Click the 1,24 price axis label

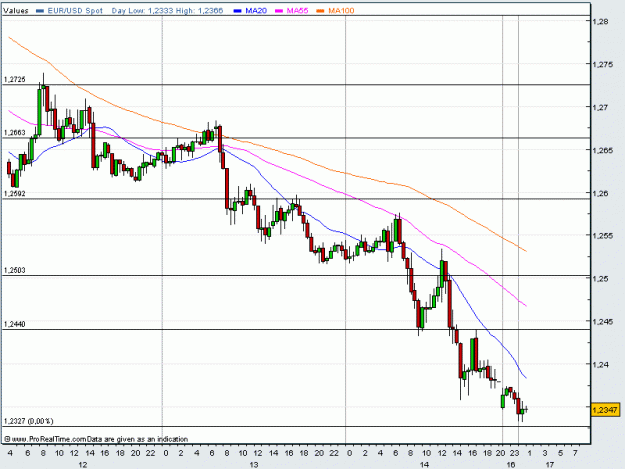(x=601, y=364)
